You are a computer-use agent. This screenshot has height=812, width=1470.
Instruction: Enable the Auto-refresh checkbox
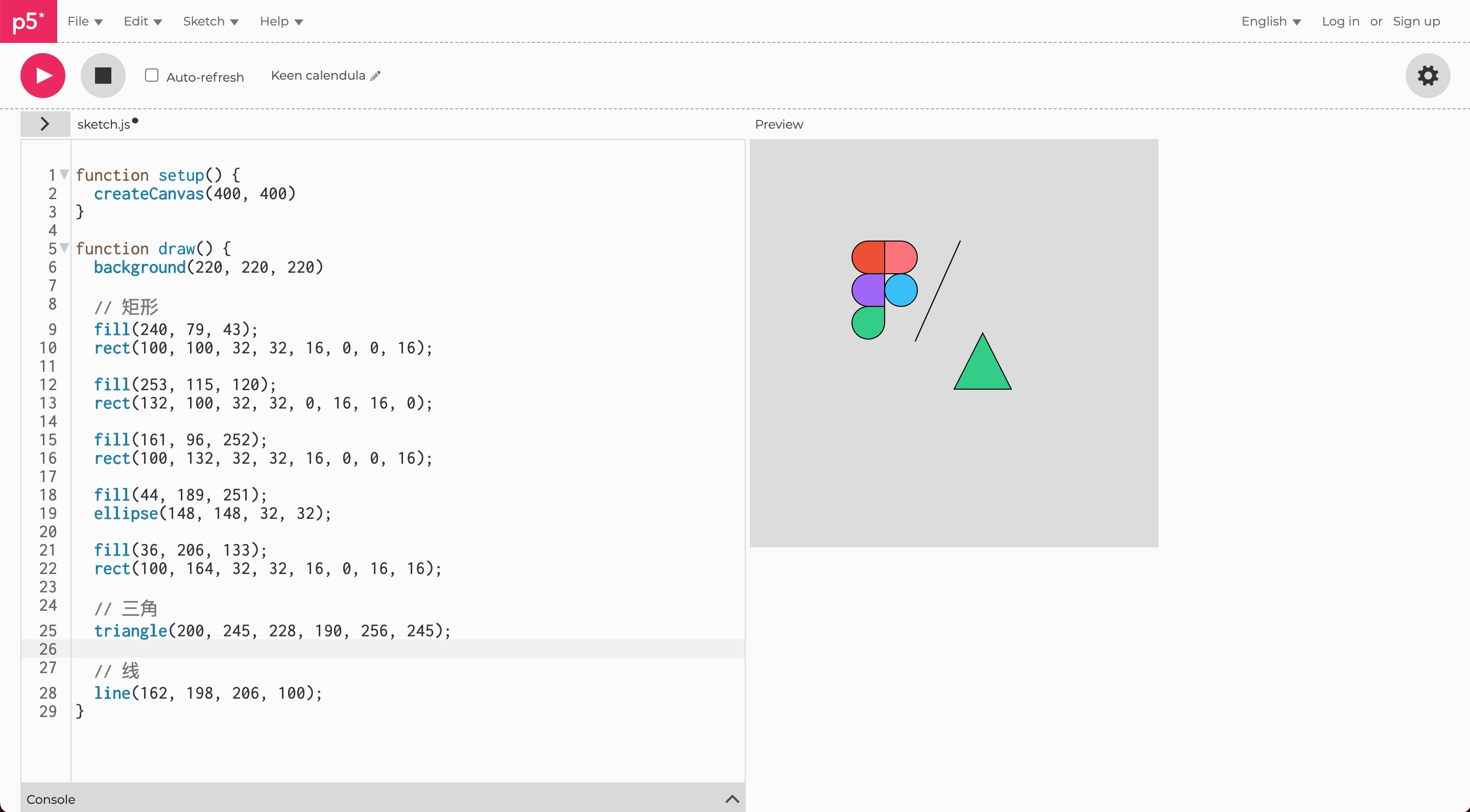click(151, 75)
